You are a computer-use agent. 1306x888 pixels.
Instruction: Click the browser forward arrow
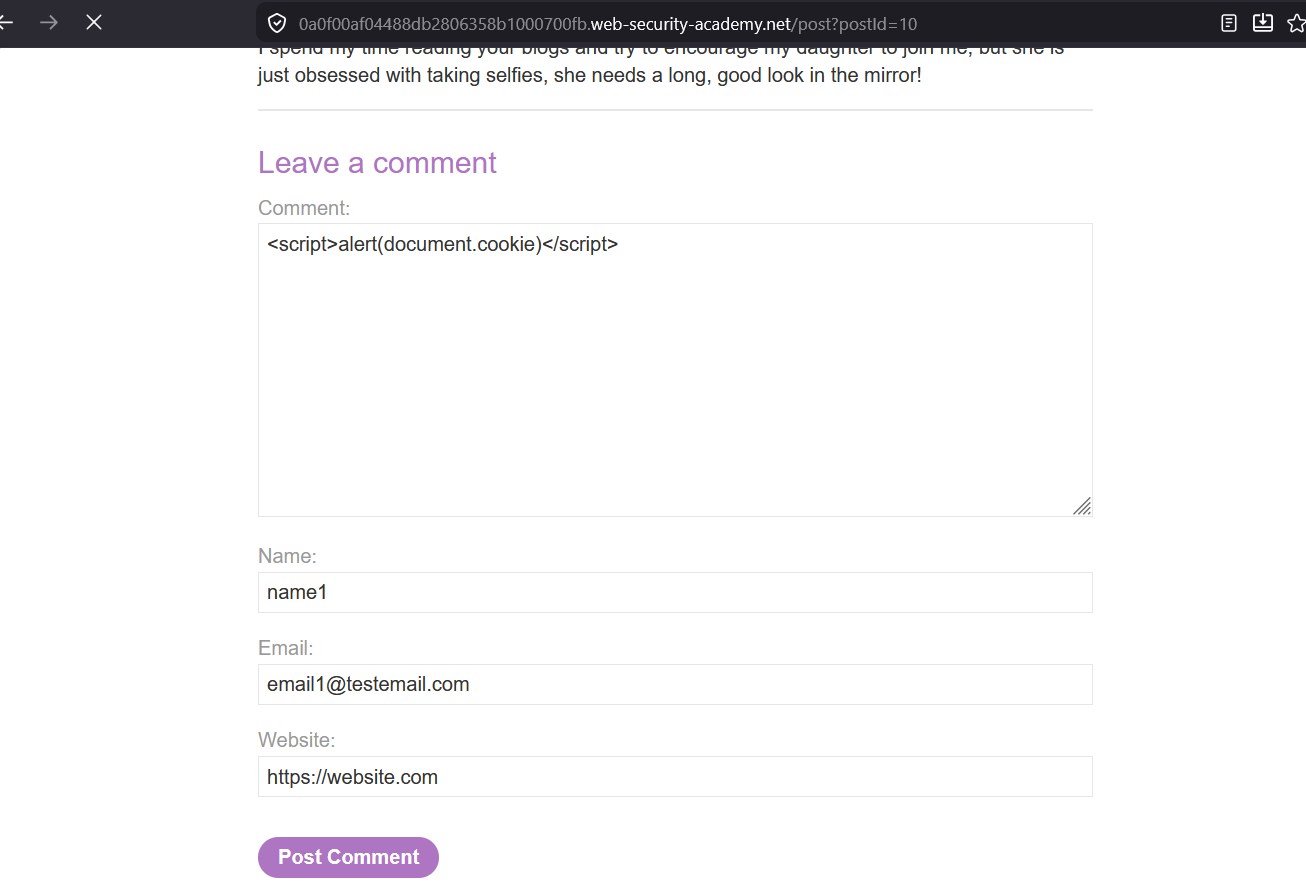click(49, 22)
